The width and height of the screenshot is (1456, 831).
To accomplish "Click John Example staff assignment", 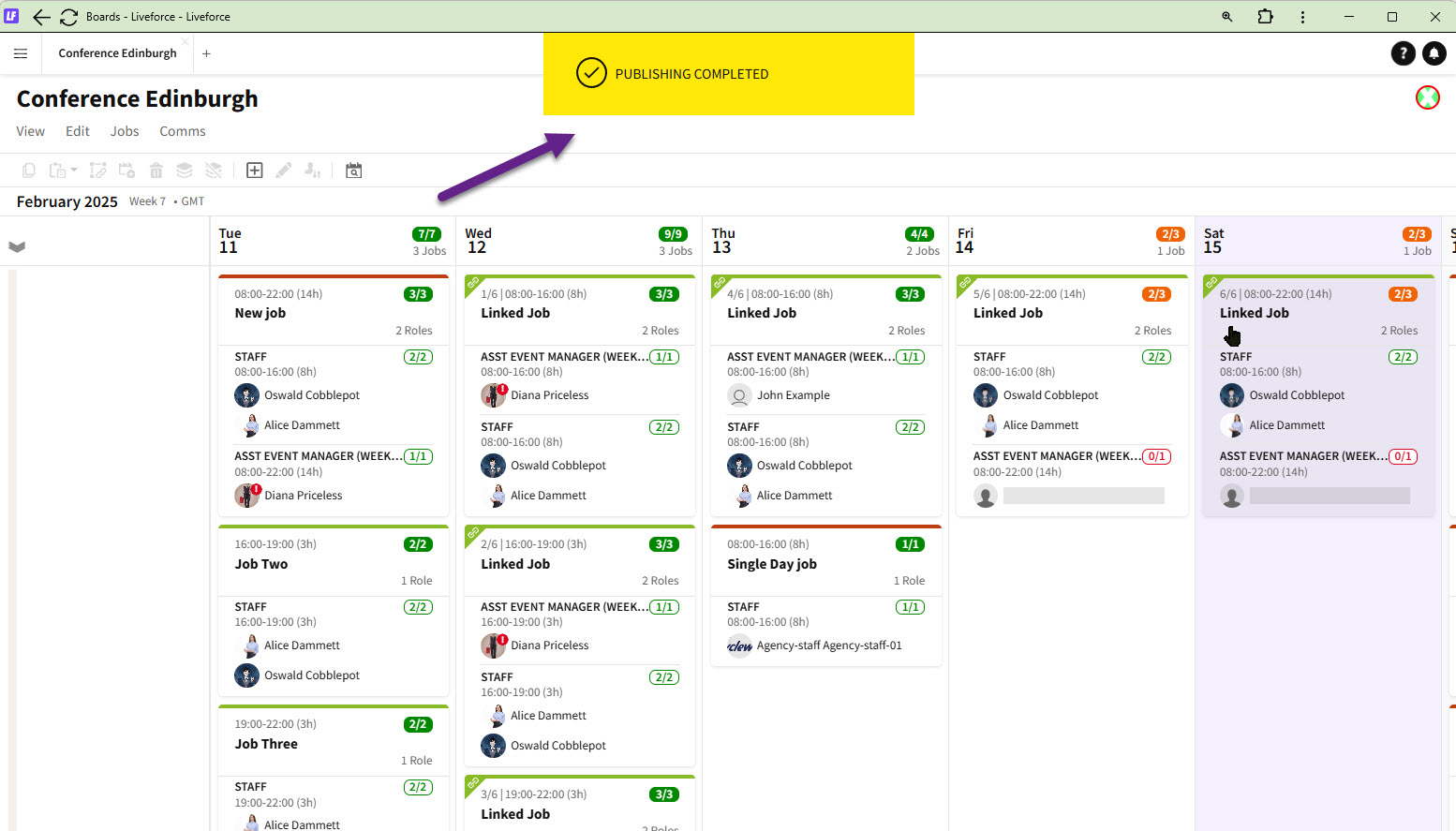I will pos(793,395).
